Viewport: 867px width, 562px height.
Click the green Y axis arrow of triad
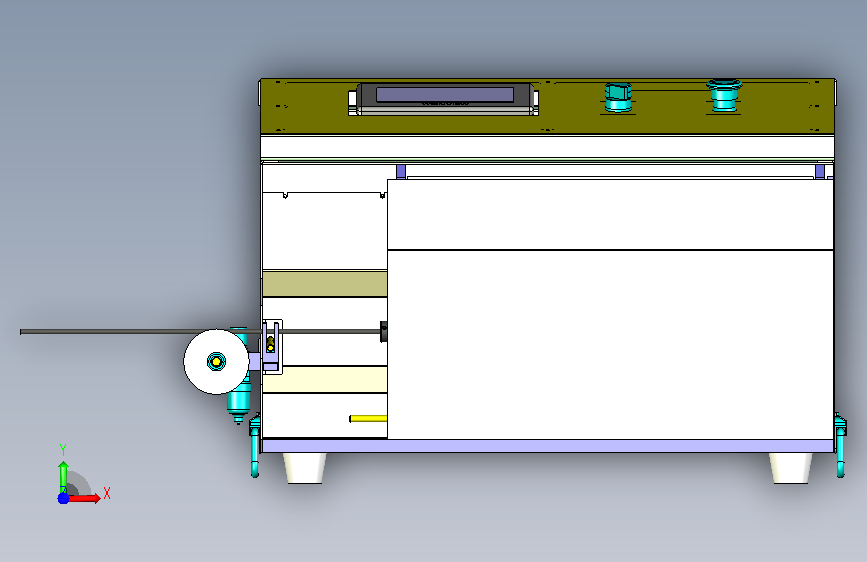pyautogui.click(x=63, y=475)
